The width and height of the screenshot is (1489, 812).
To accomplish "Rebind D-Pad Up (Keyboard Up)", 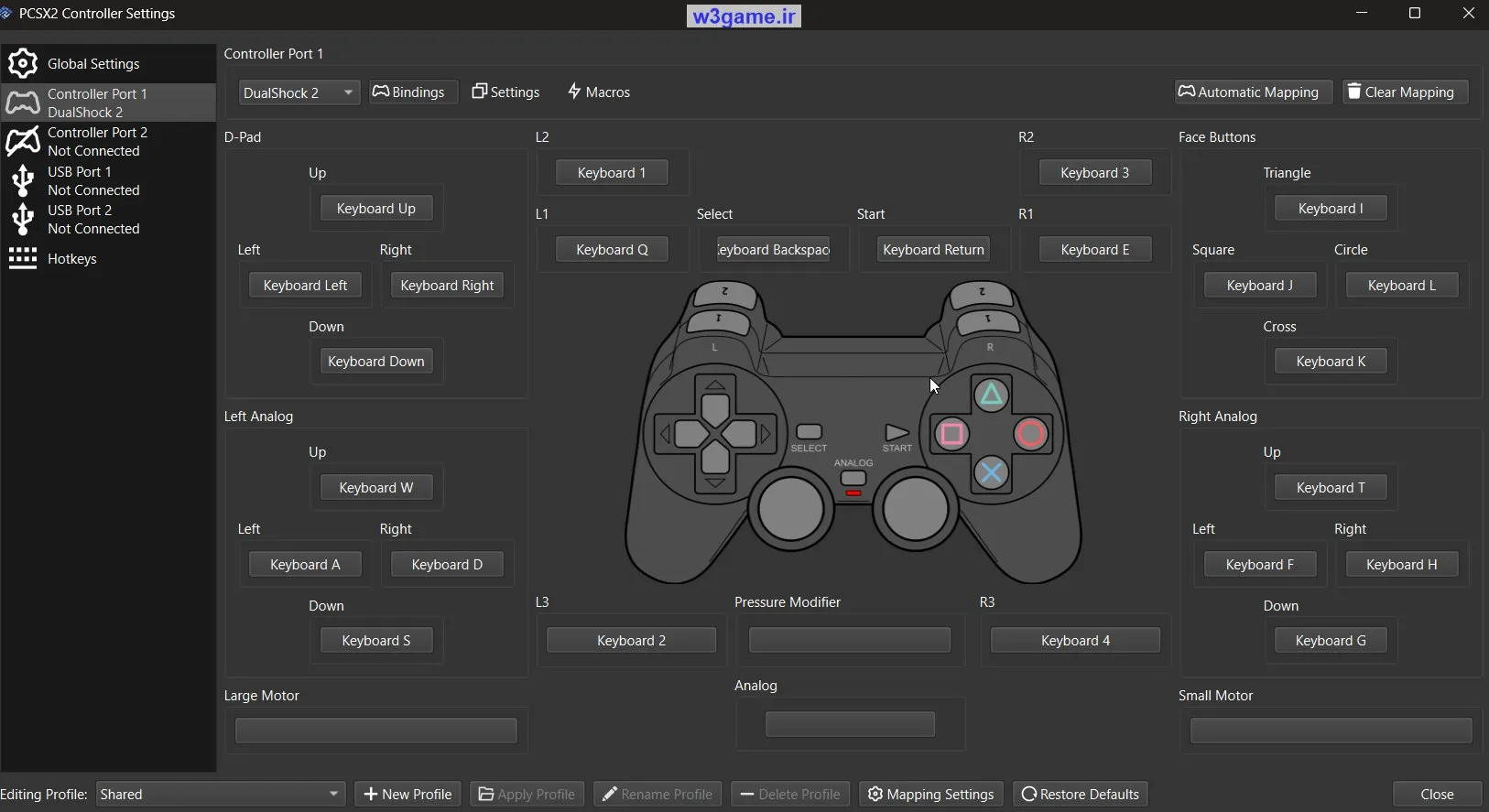I will [376, 208].
